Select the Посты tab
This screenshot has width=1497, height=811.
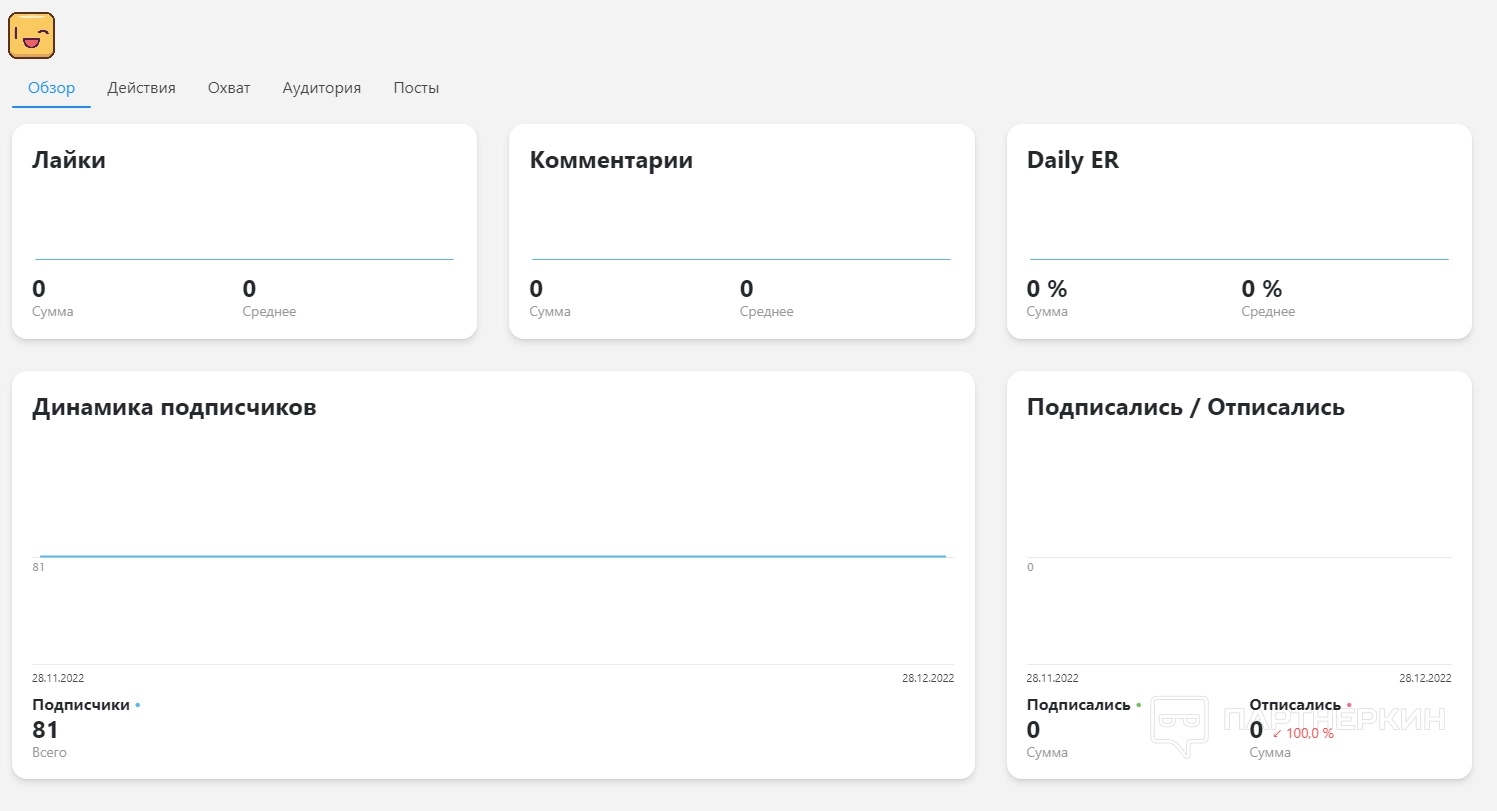416,88
